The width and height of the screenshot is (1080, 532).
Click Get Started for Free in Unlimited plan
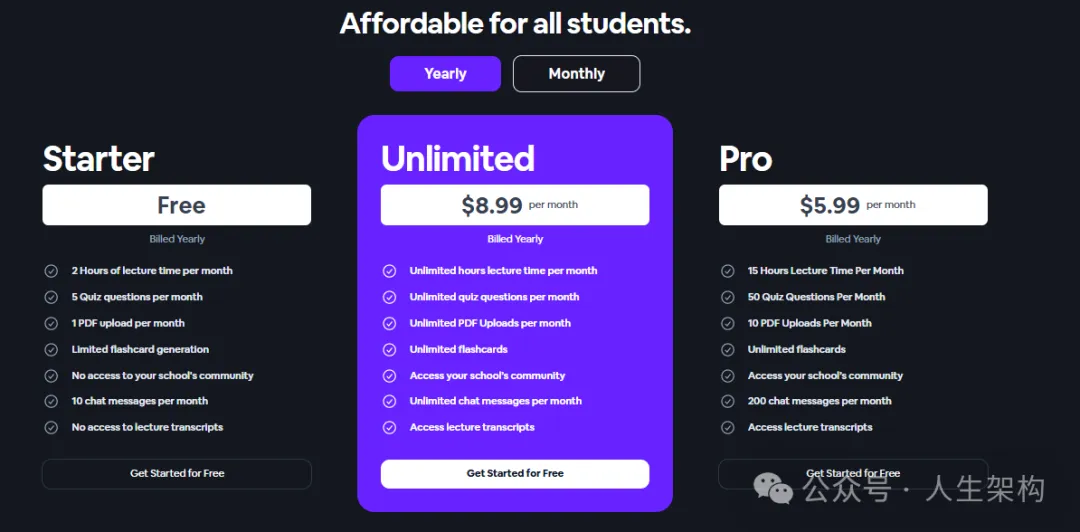tap(515, 473)
